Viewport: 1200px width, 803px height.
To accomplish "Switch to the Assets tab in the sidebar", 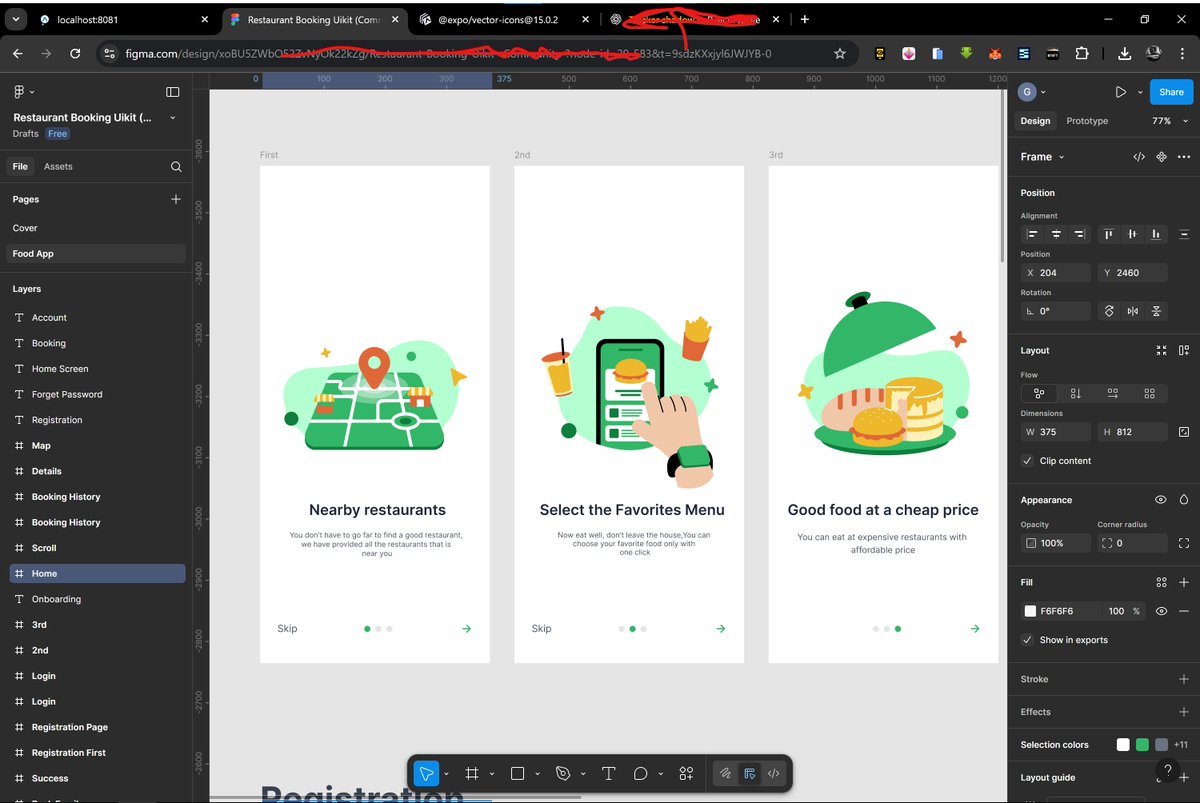I will 60,166.
